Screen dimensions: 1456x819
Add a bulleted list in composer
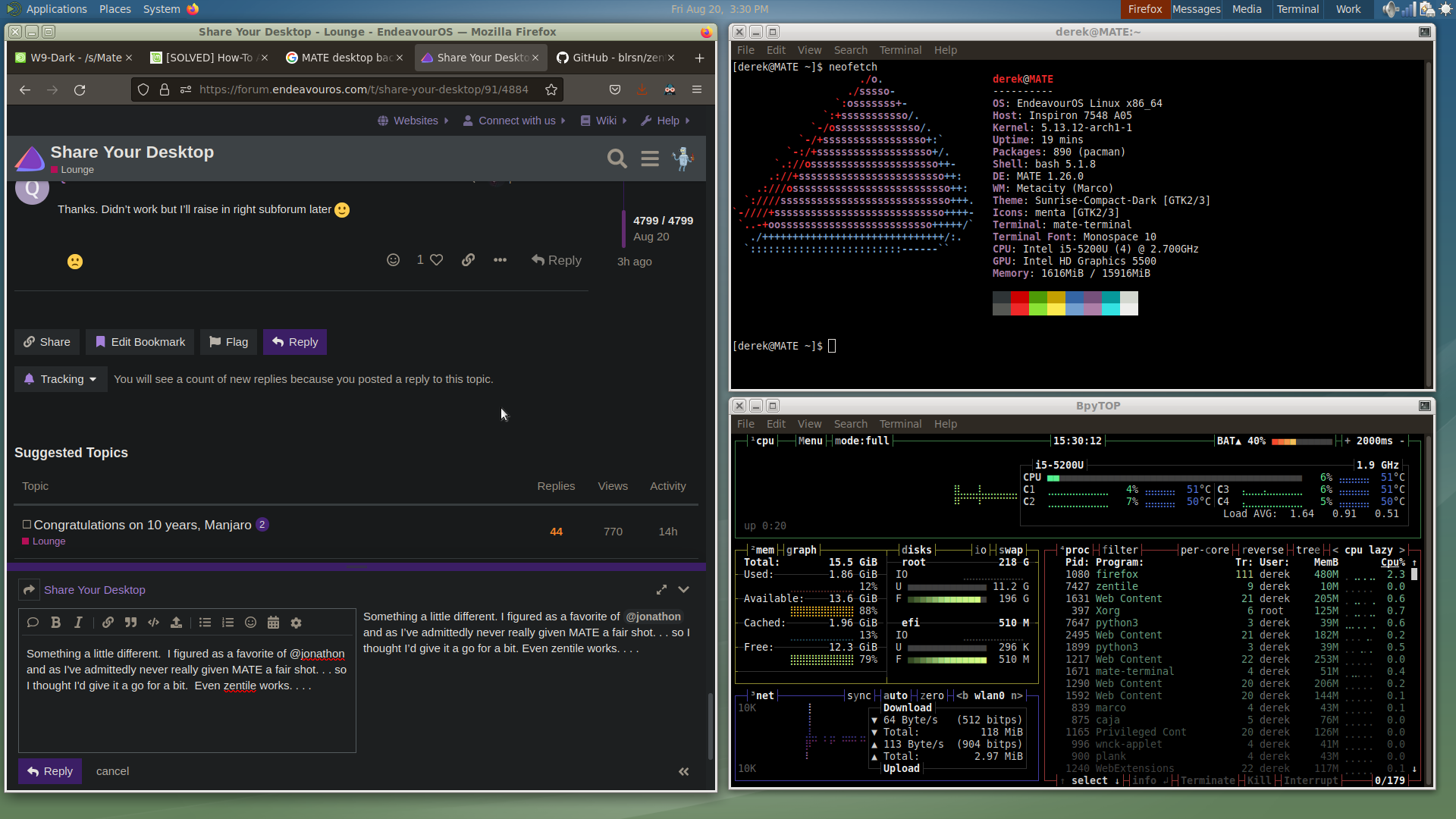(205, 623)
